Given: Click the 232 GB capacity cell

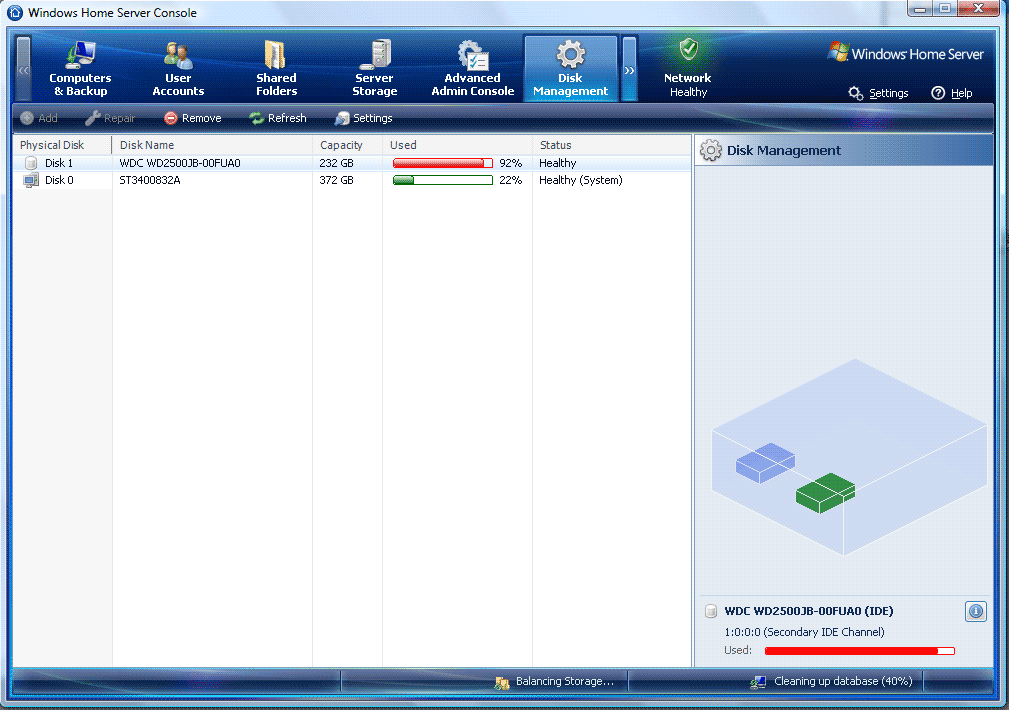Looking at the screenshot, I should (337, 163).
